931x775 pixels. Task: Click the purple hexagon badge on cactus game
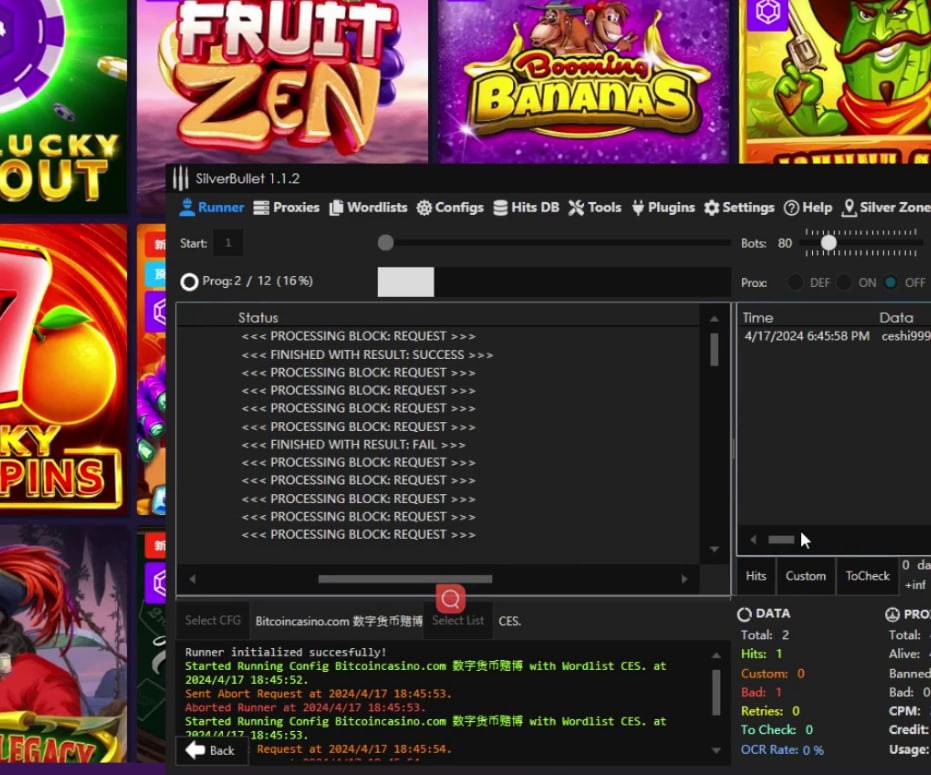[767, 12]
